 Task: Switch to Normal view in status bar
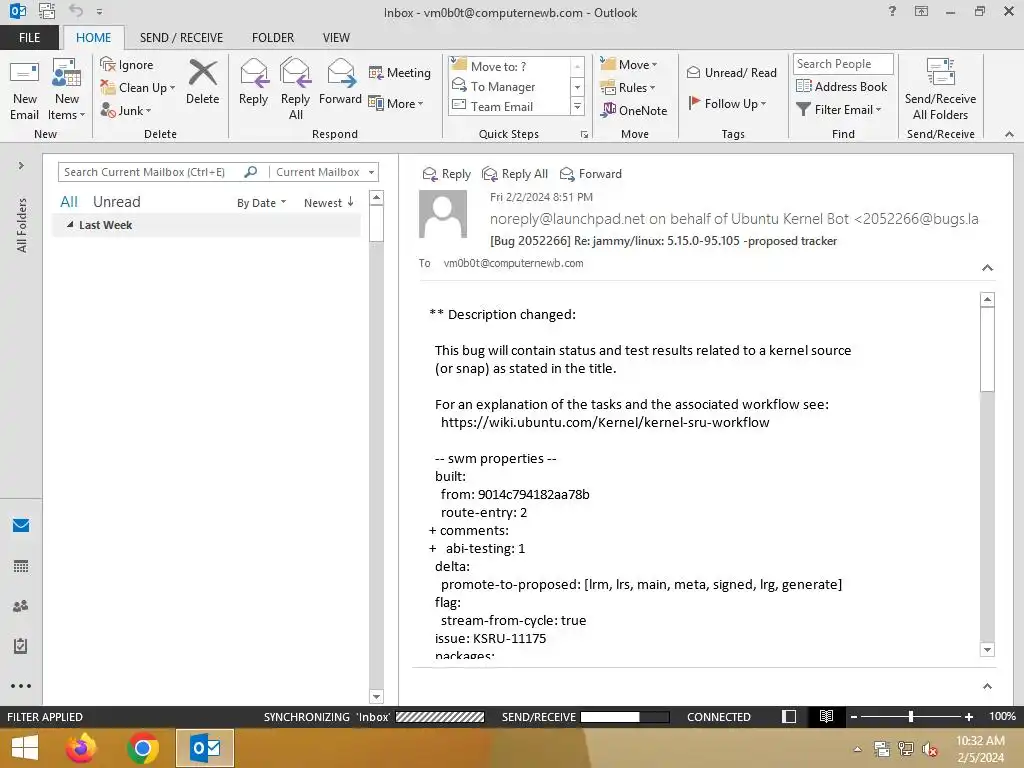tap(789, 716)
